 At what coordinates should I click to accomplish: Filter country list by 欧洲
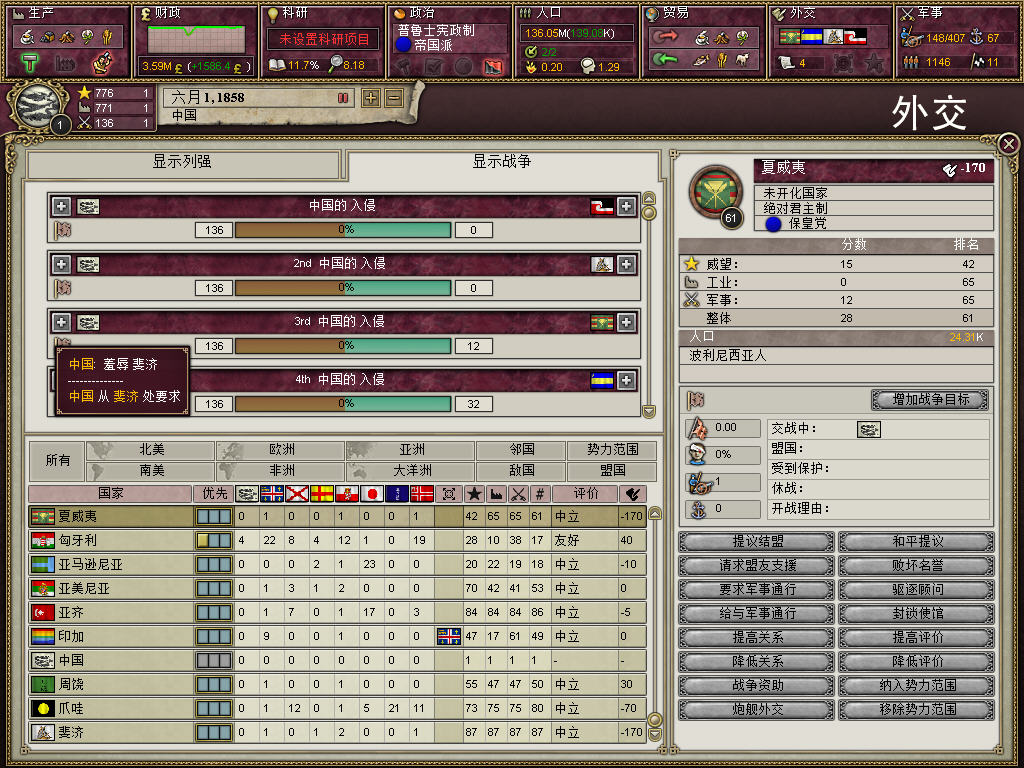tap(281, 450)
